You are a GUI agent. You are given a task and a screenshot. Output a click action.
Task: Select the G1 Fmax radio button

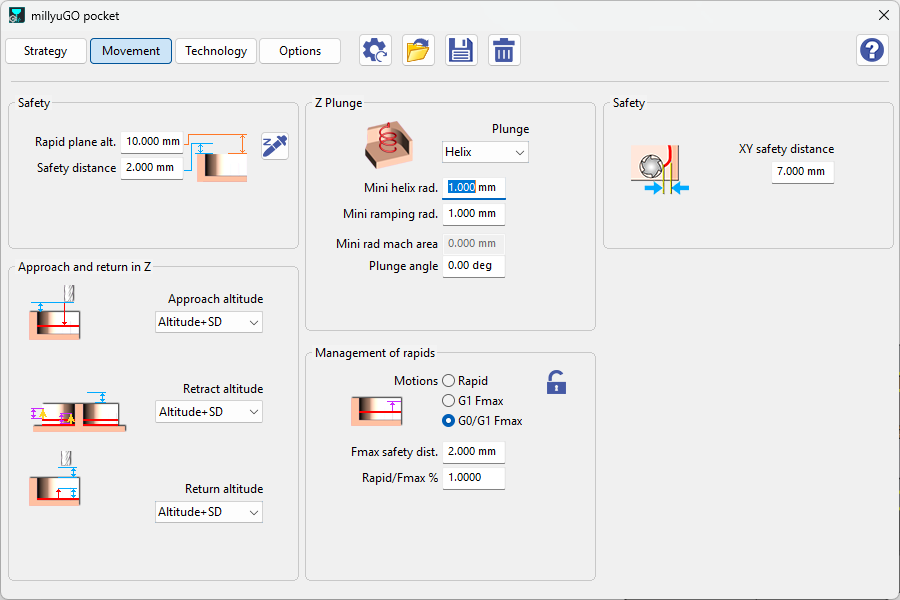tap(449, 401)
